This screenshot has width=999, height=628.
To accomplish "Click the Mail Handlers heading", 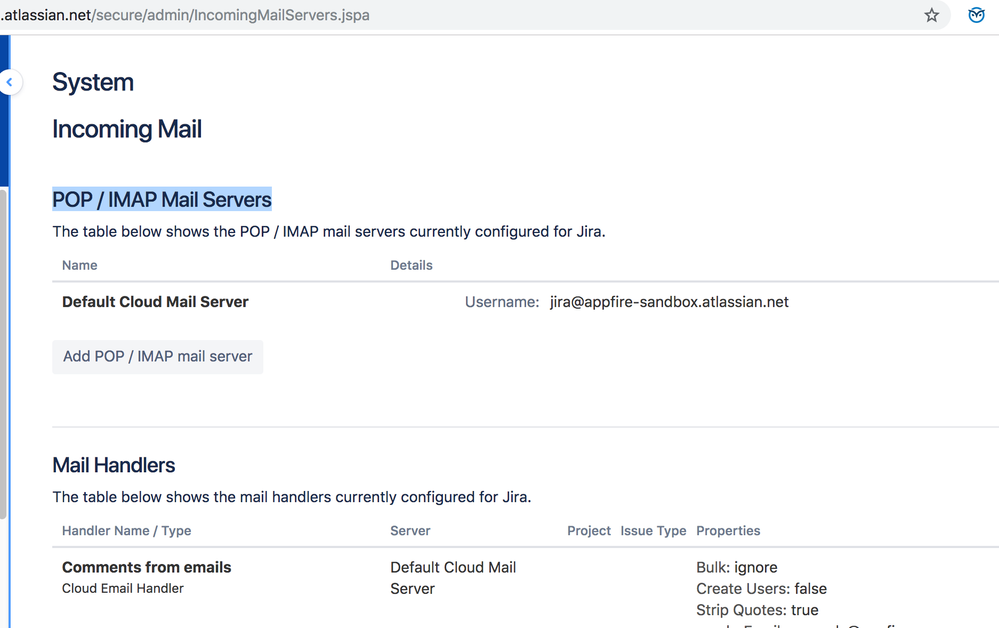I will click(x=113, y=465).
